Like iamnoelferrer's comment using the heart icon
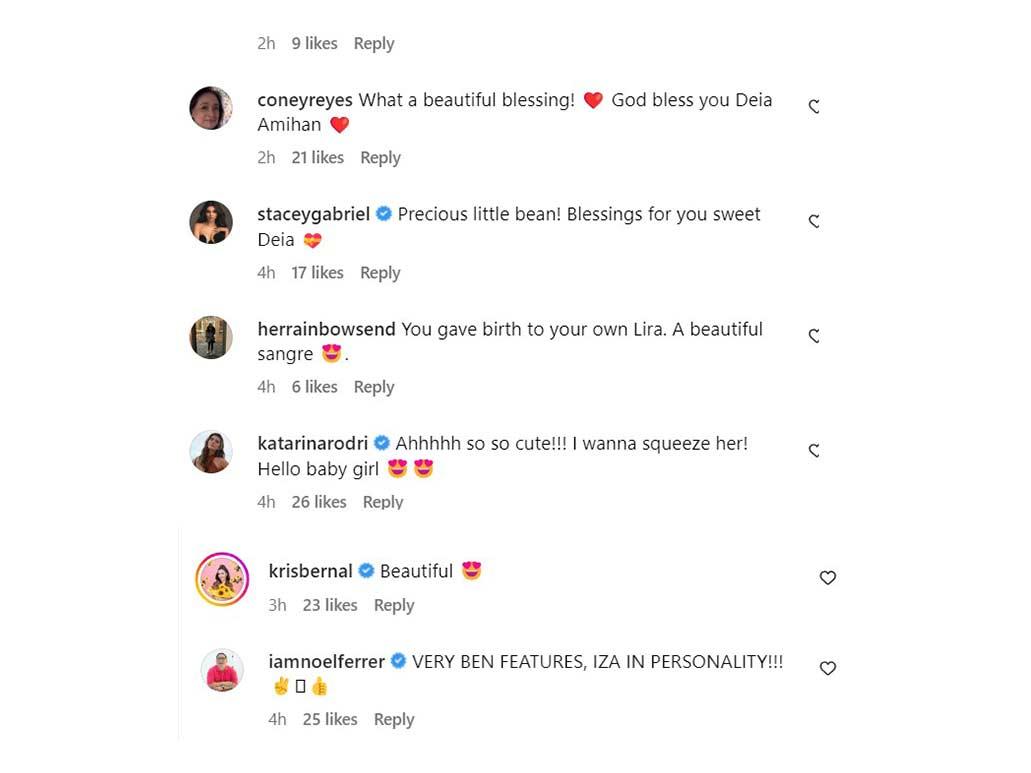1031x773 pixels. [x=827, y=668]
